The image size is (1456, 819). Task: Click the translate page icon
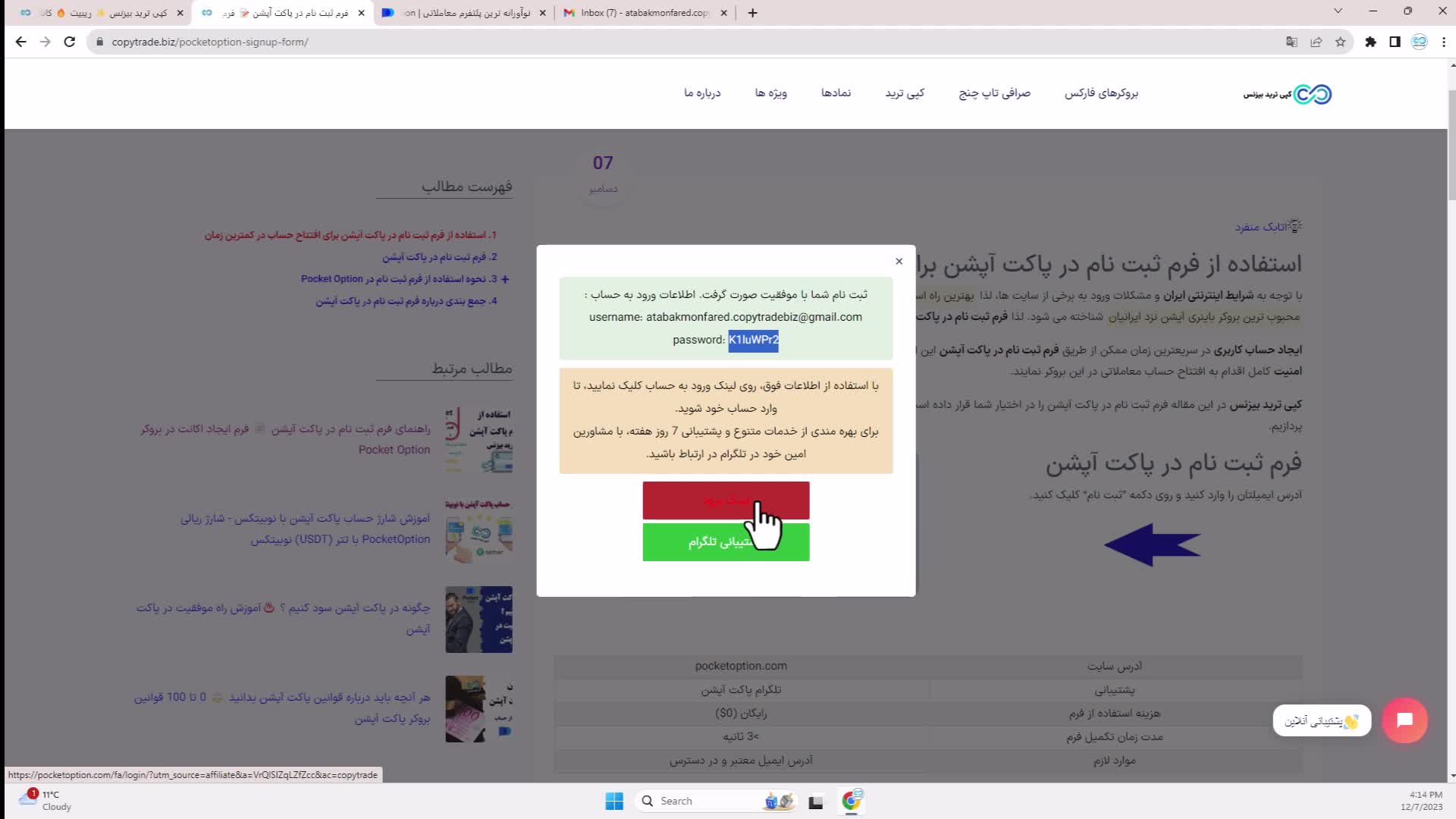pos(1291,42)
